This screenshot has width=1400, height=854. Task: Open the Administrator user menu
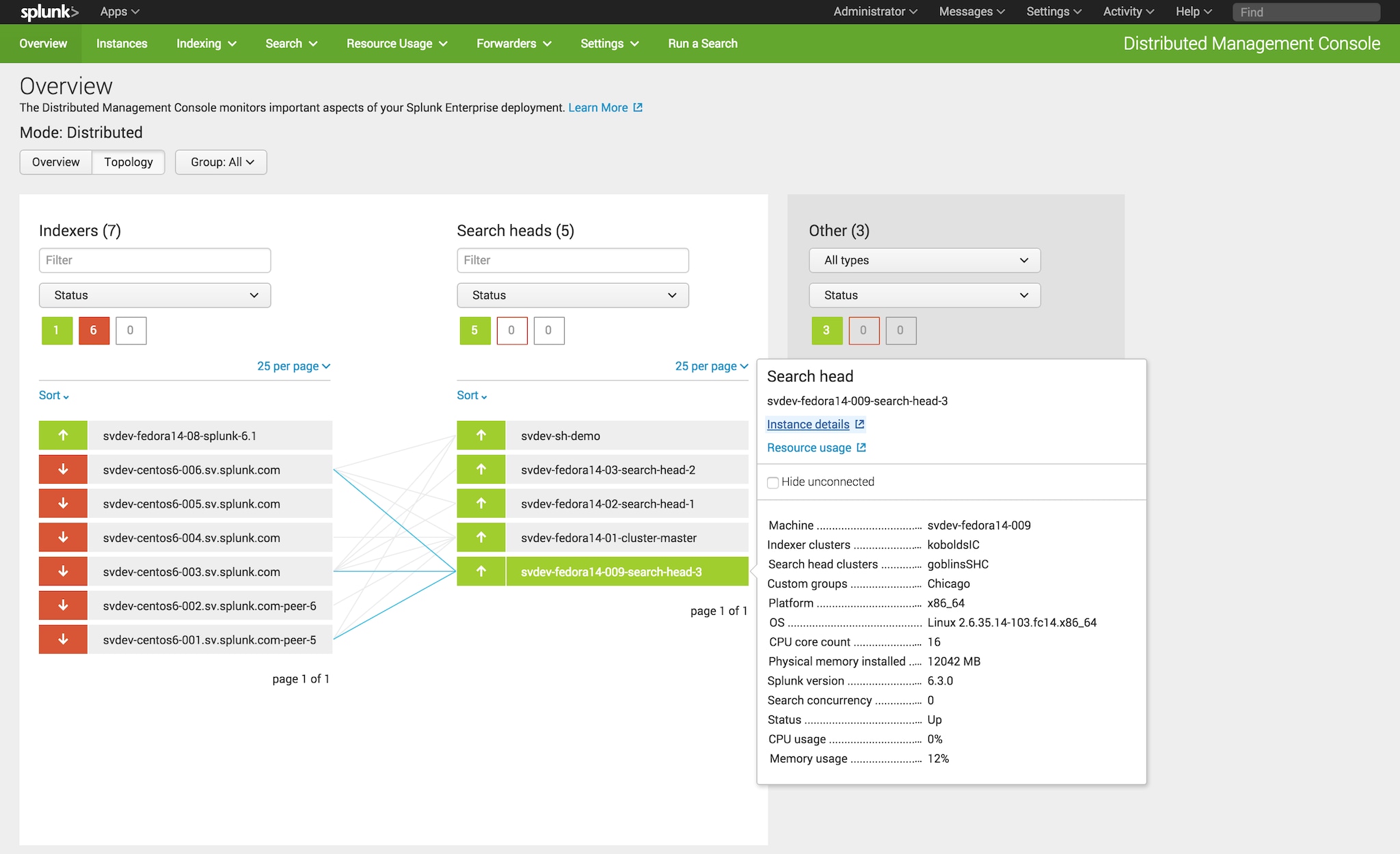[875, 12]
